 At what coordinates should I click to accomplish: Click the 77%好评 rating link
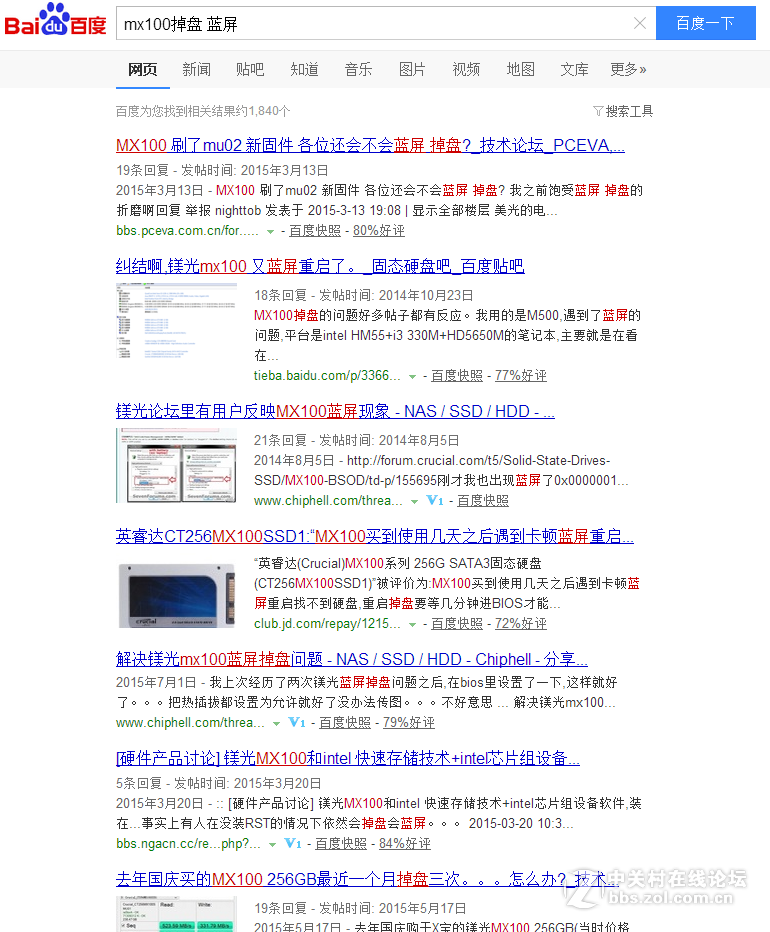[521, 376]
